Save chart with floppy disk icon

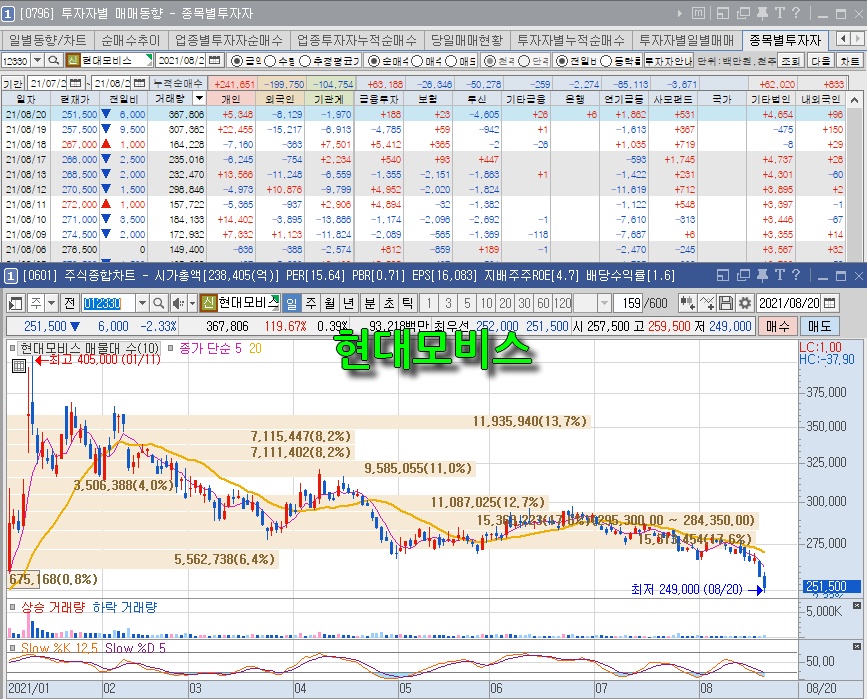coord(725,303)
